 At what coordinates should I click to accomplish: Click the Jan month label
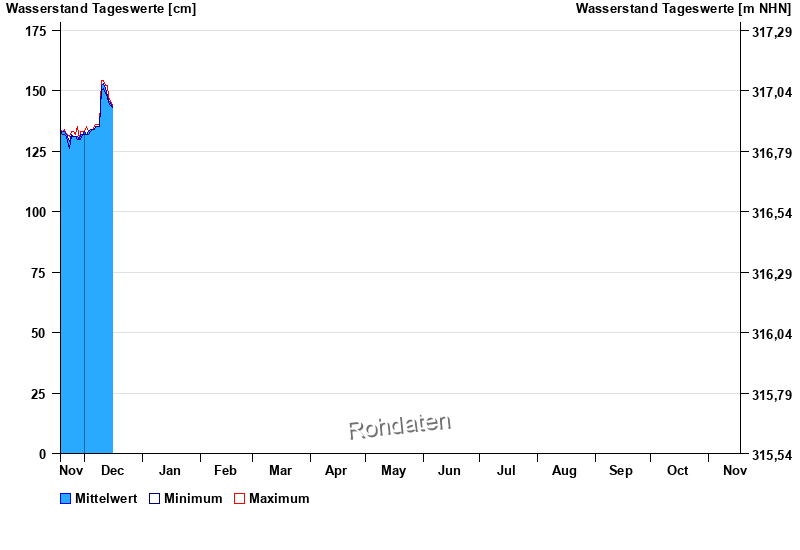(170, 470)
